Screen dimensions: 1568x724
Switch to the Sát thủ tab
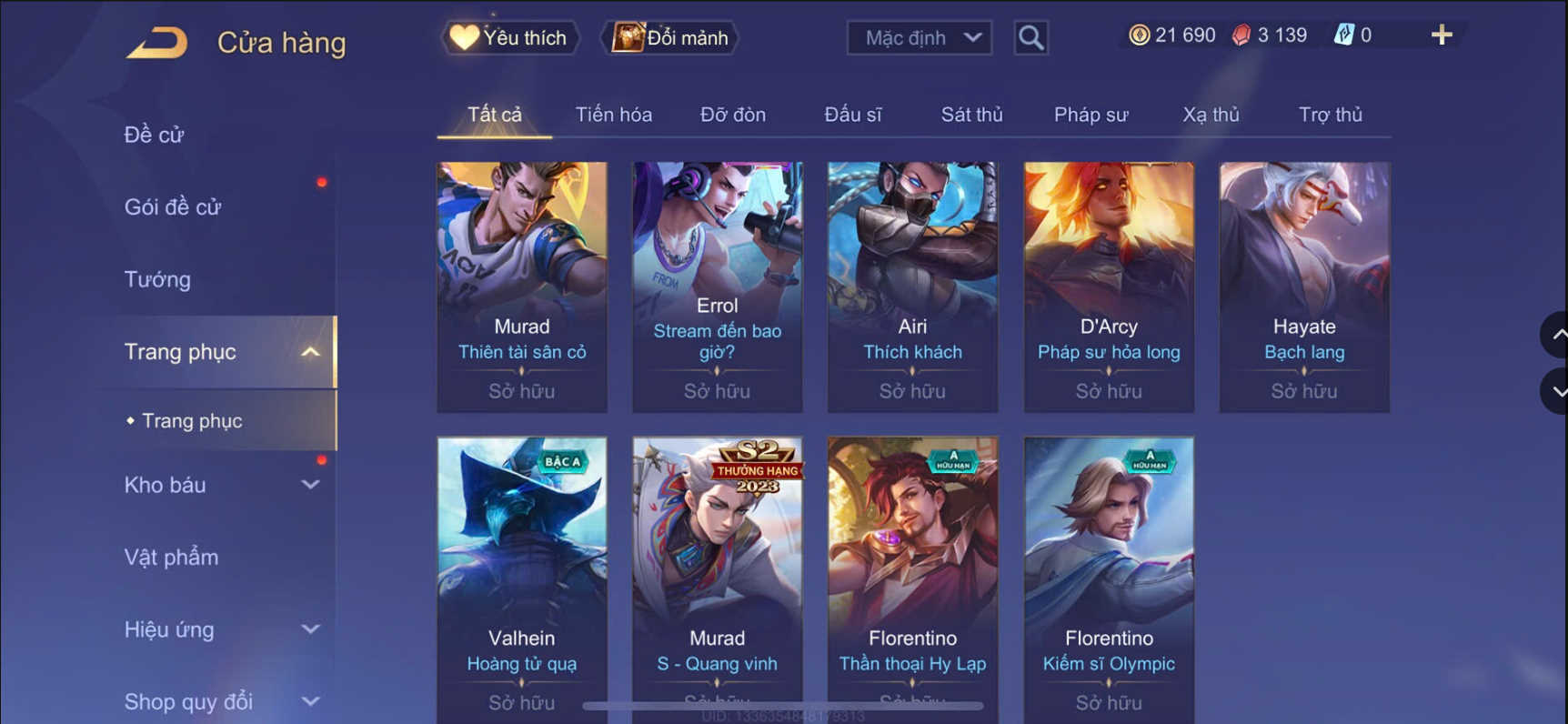(971, 115)
